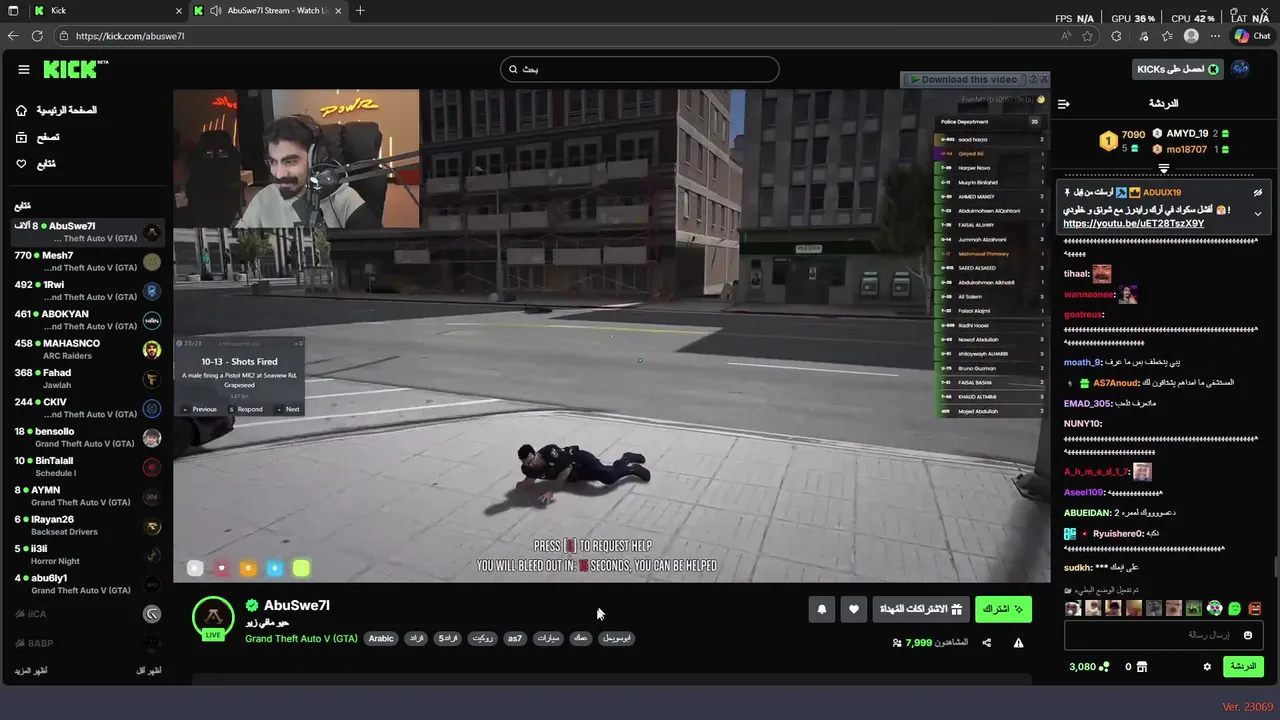
Task: Open the youtu.be link in the pinned message
Action: tap(1133, 224)
